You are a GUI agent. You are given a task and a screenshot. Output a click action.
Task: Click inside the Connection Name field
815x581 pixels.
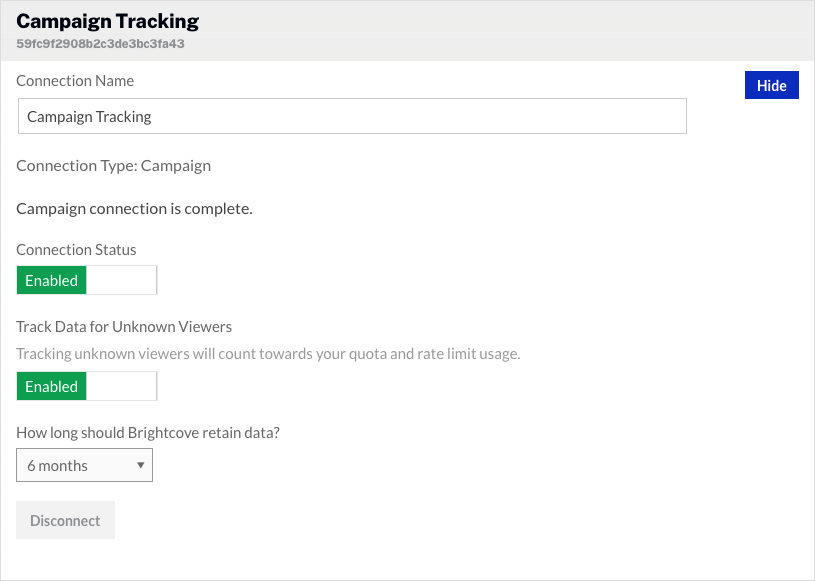click(352, 116)
